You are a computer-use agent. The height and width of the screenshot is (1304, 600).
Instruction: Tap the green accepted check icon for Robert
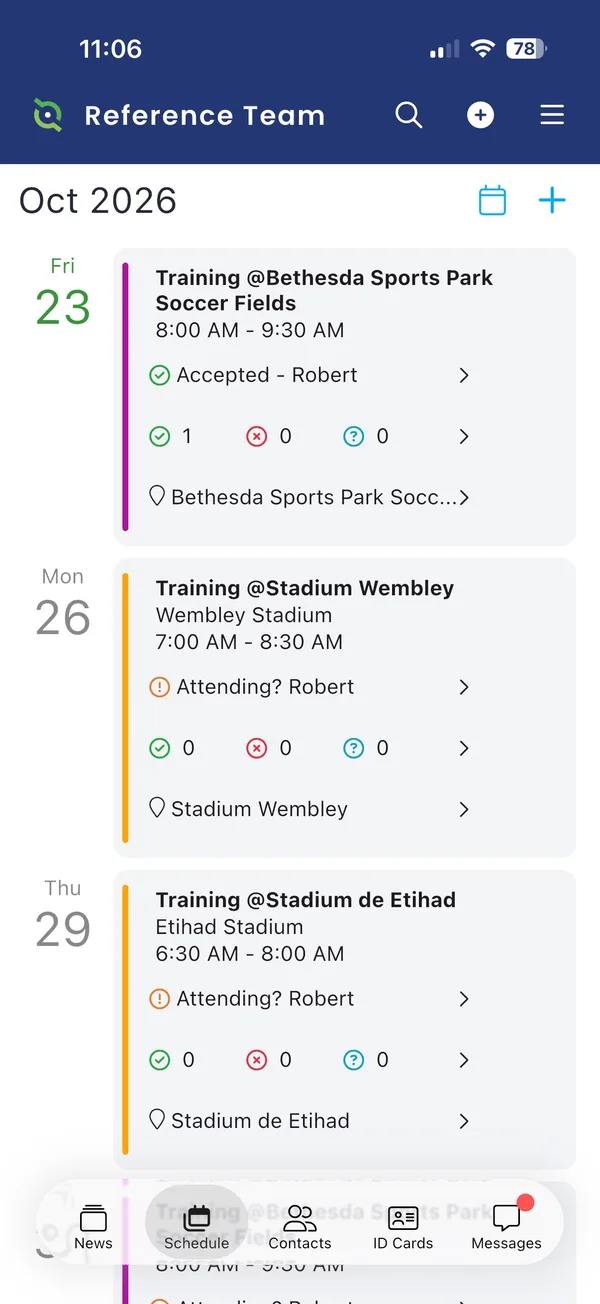pos(159,376)
